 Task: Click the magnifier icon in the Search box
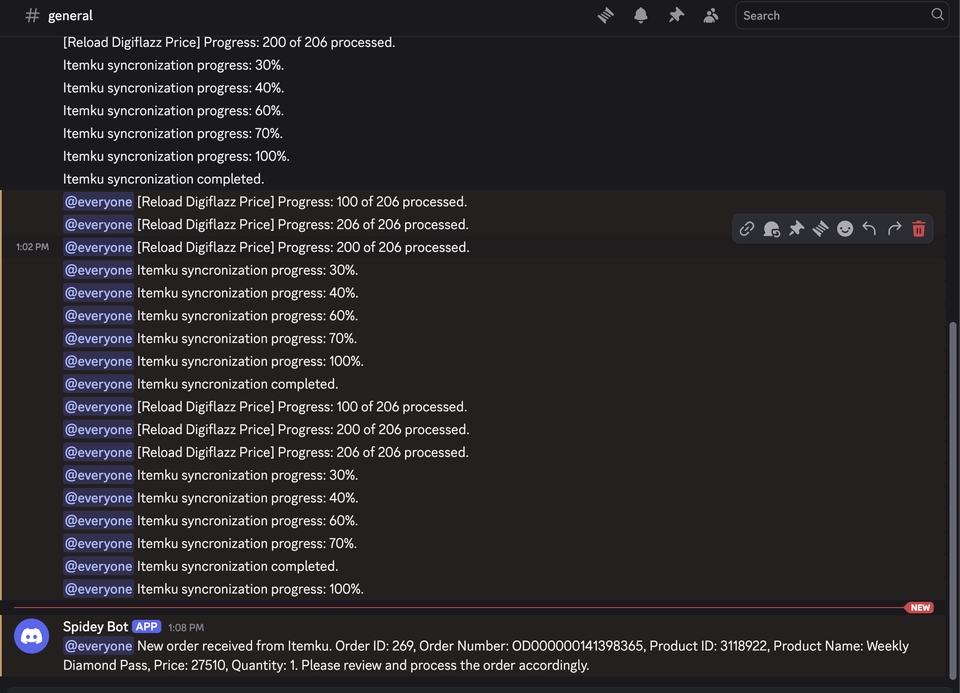[x=937, y=15]
